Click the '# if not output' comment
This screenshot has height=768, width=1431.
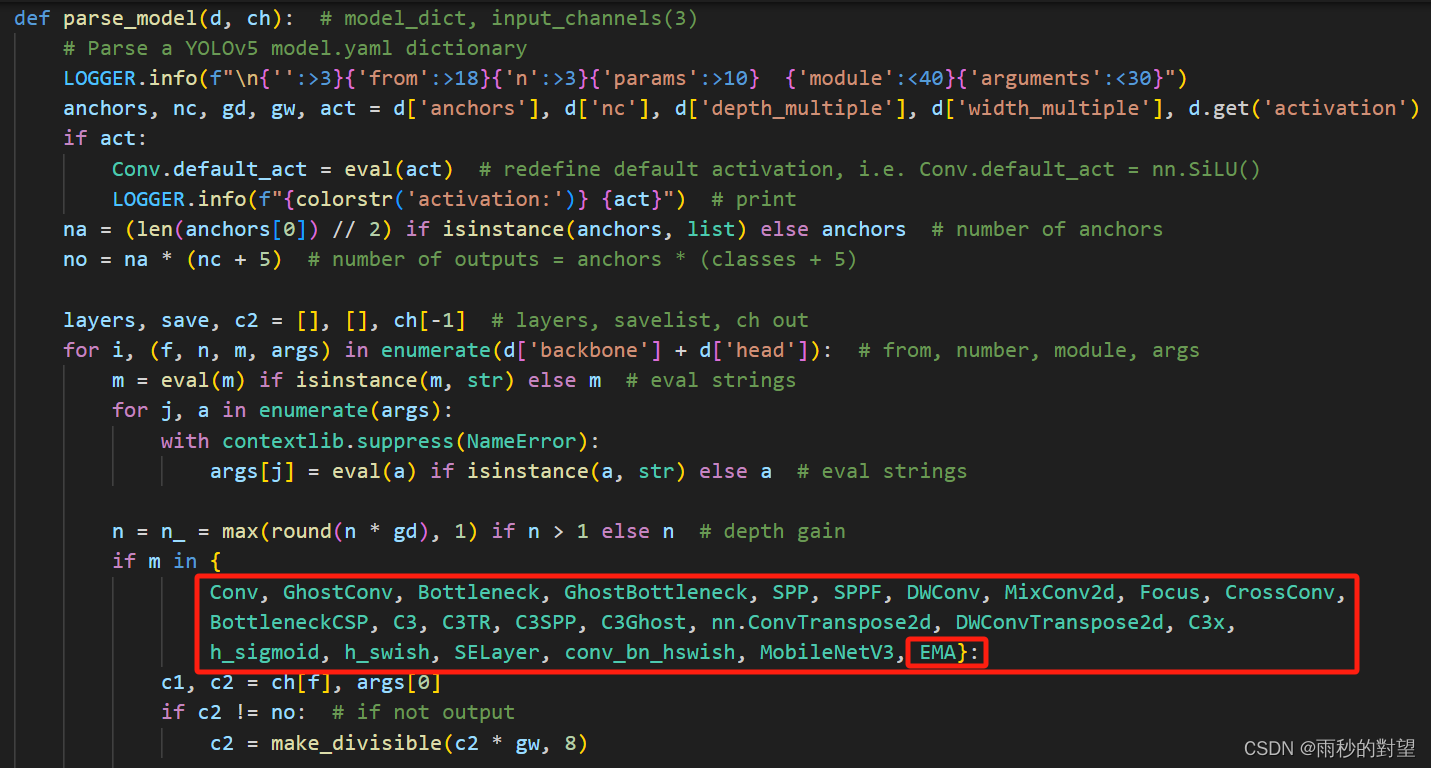click(423, 712)
